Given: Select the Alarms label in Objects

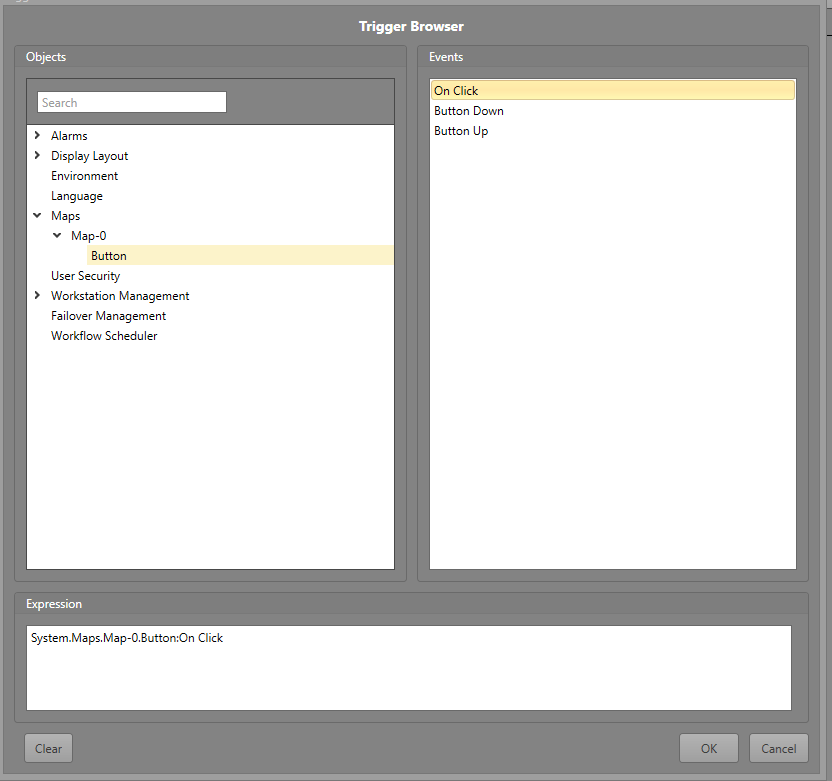Looking at the screenshot, I should pos(69,136).
